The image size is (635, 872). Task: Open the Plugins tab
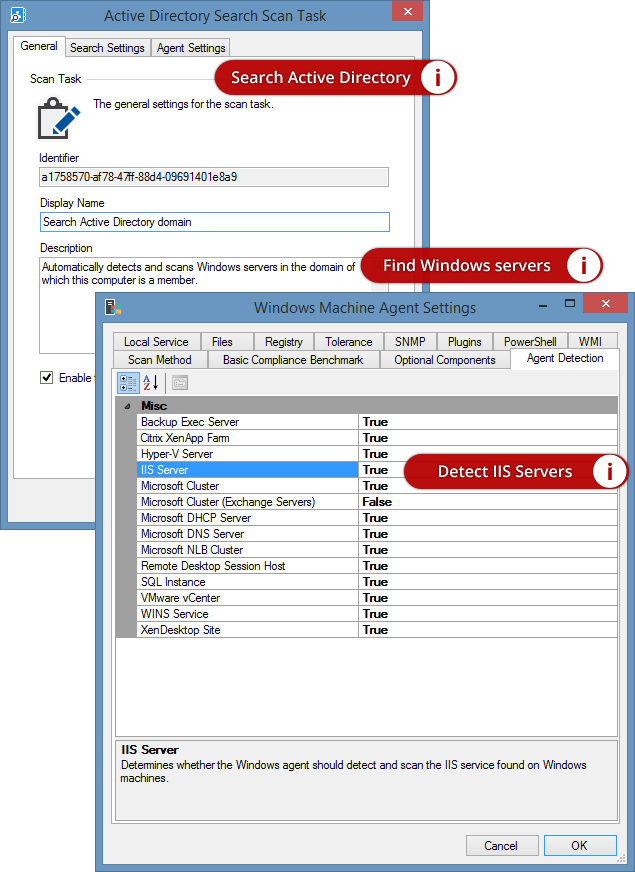(x=465, y=341)
